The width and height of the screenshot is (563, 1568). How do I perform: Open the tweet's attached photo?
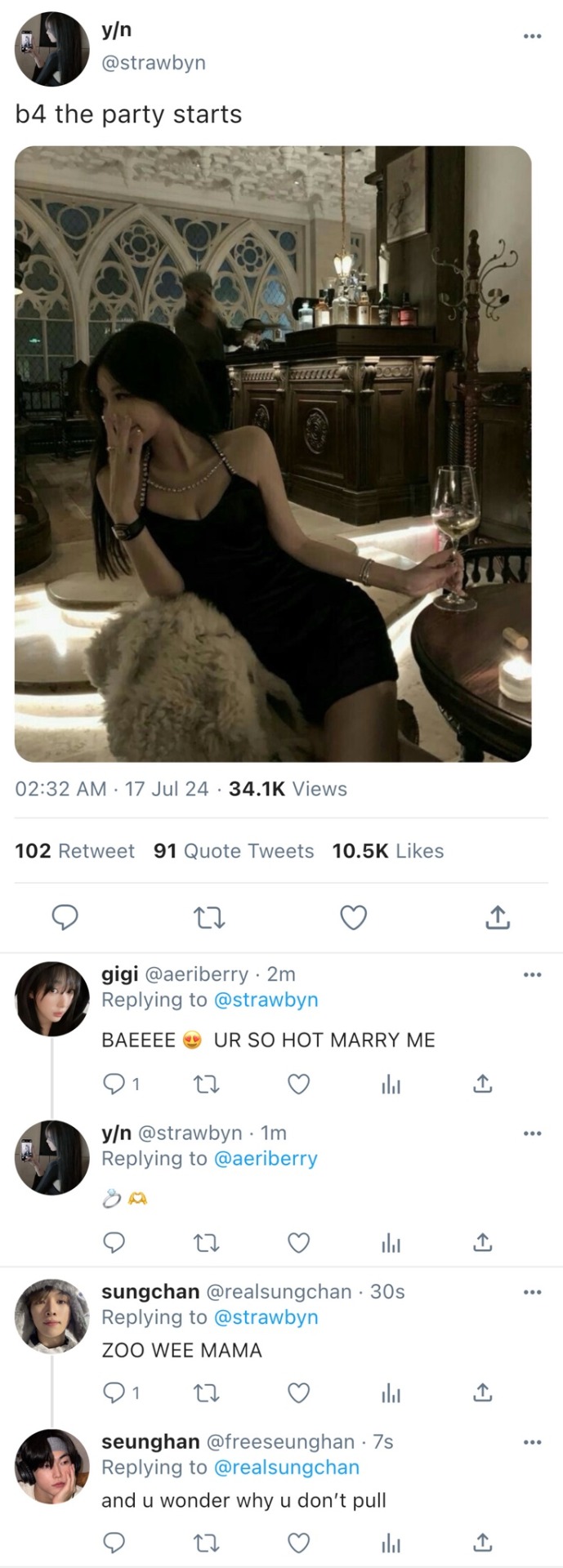[273, 454]
